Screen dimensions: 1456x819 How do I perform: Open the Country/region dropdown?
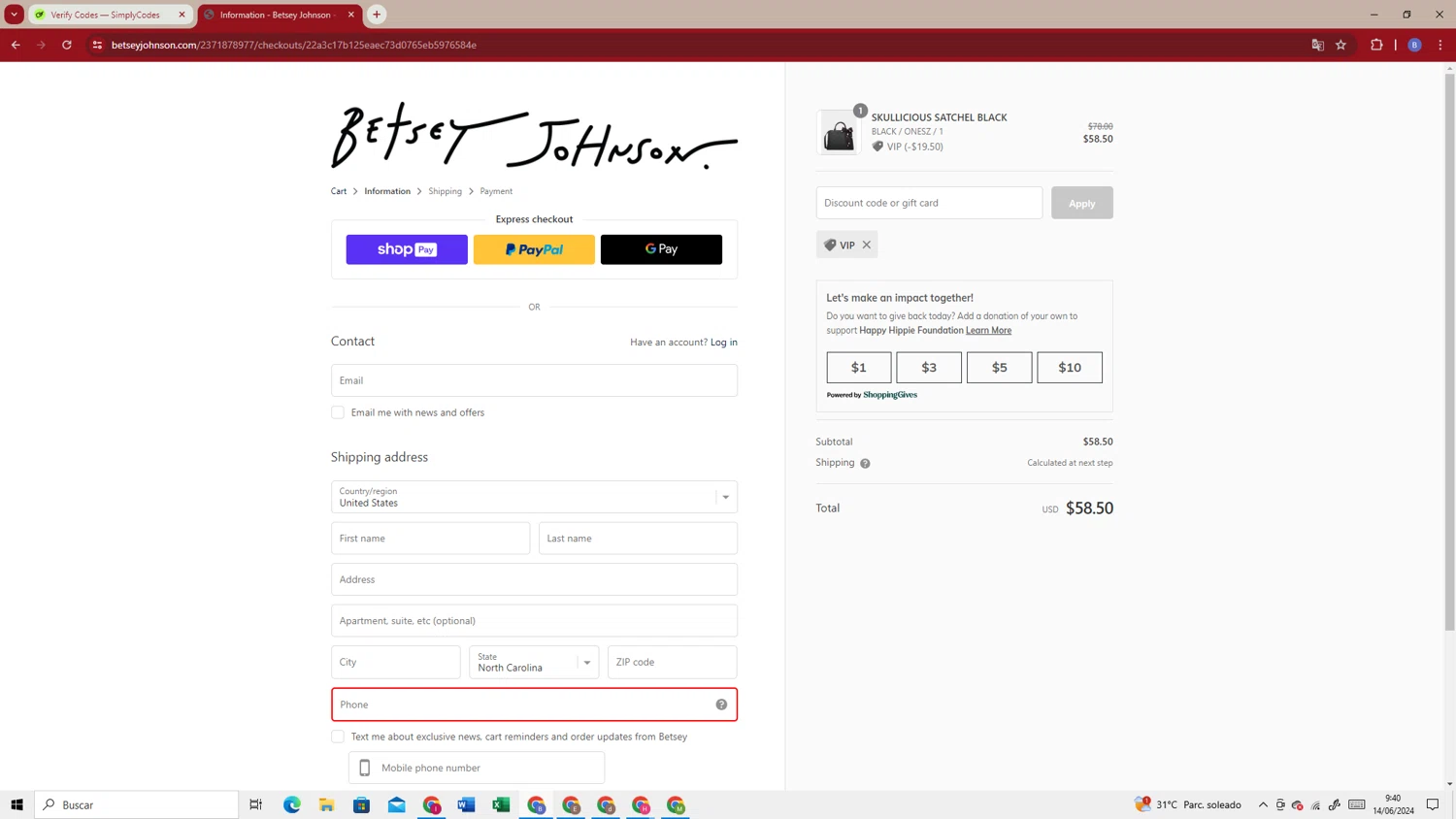534,497
